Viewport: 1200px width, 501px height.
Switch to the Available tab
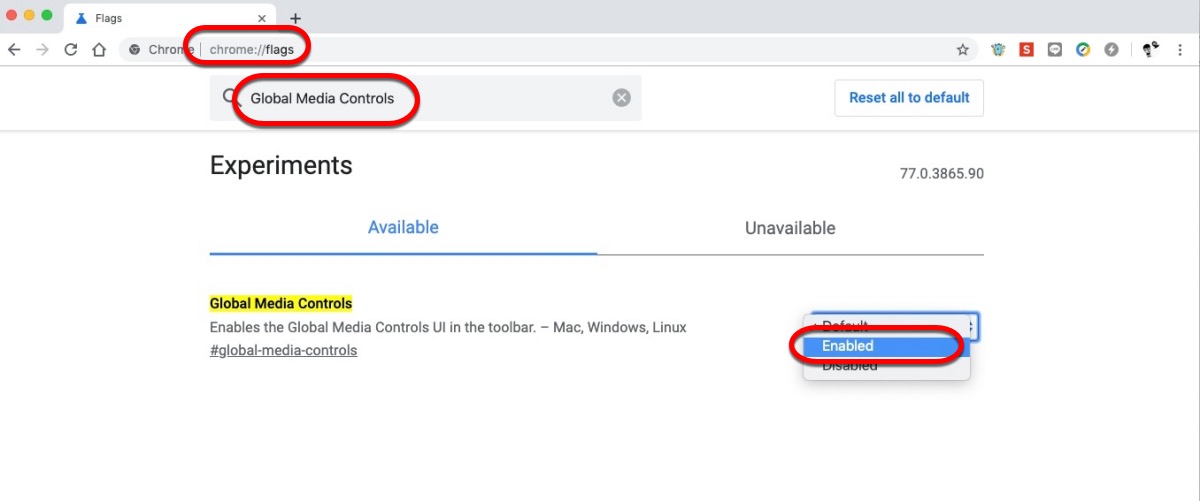(x=403, y=228)
